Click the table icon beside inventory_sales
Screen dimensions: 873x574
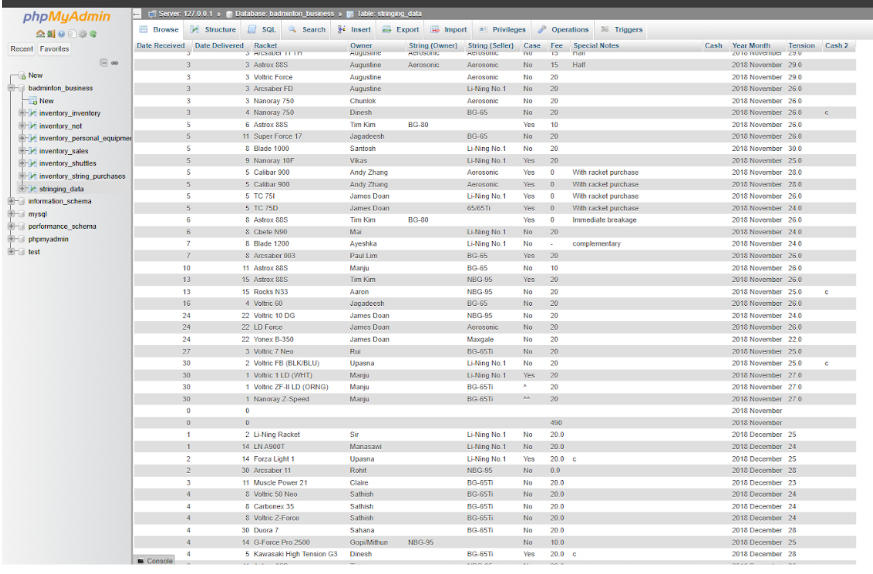[33, 151]
